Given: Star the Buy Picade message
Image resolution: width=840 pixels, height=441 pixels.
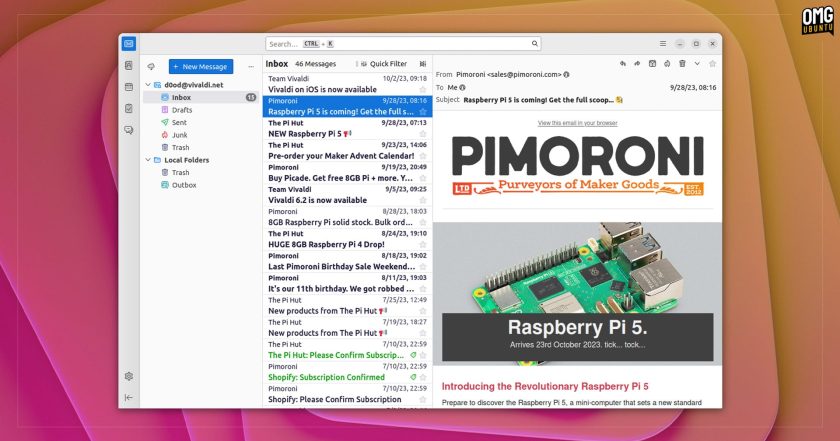Looking at the screenshot, I should (x=423, y=178).
